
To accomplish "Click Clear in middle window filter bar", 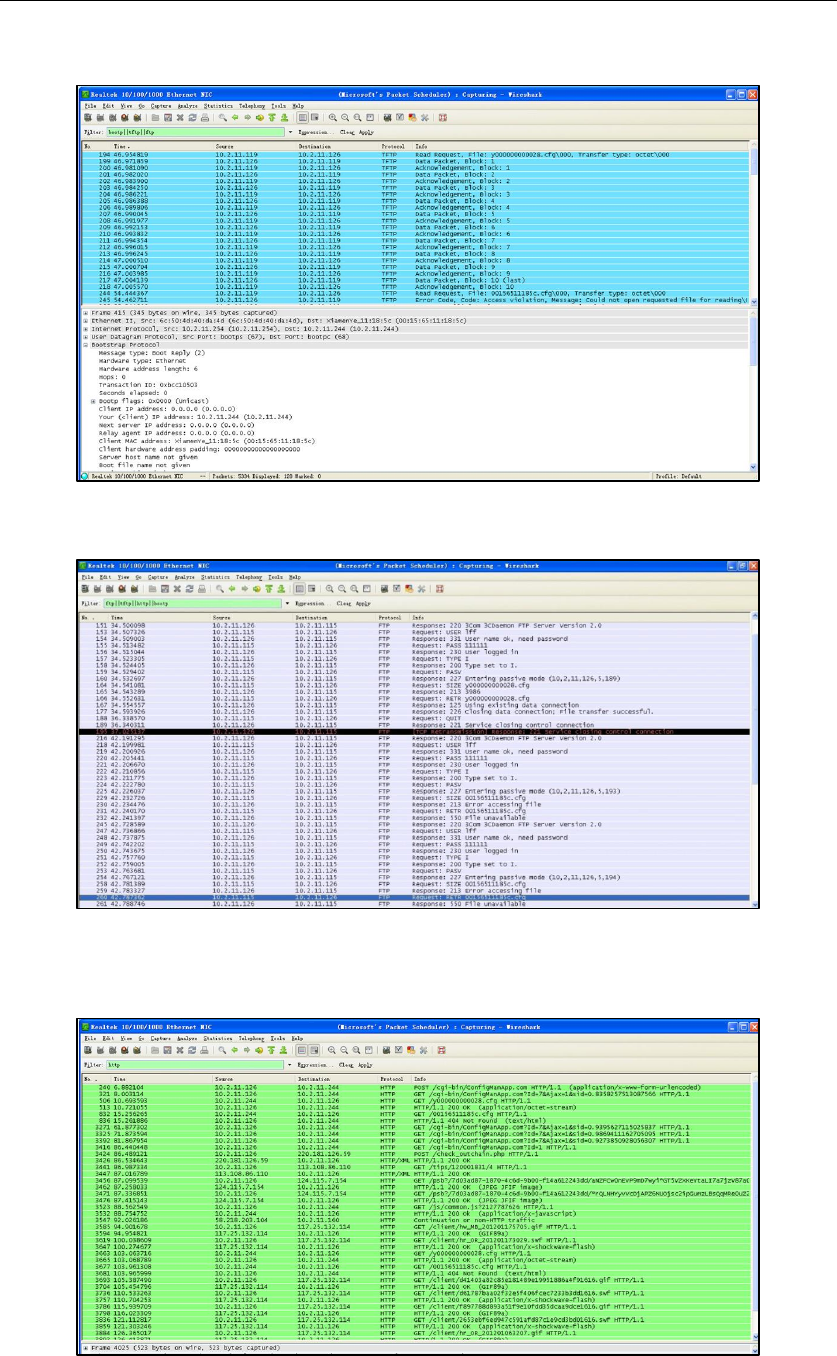I will point(343,603).
